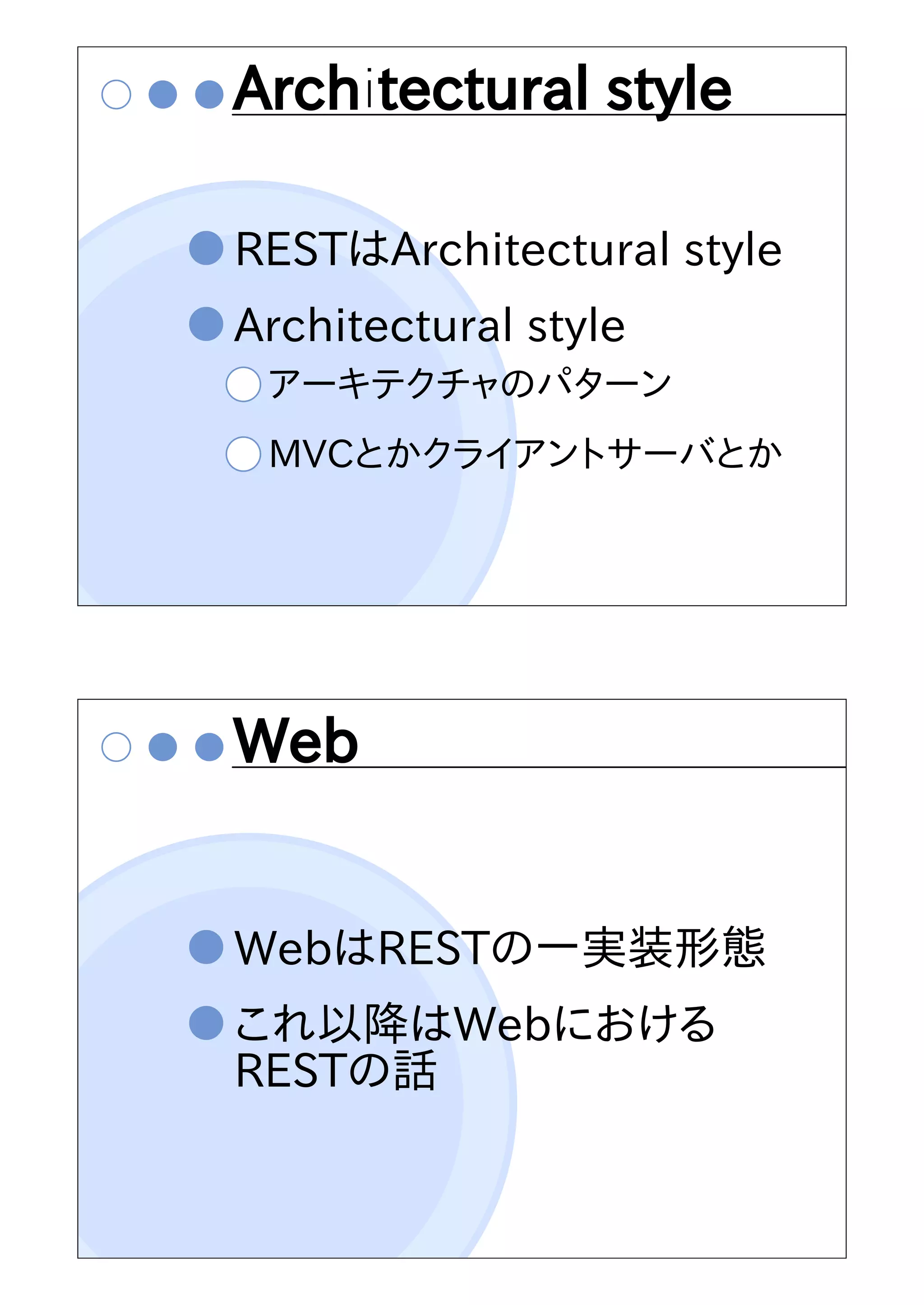Click the hollow circle beside the Web title
924x1305 pixels.
click(116, 747)
